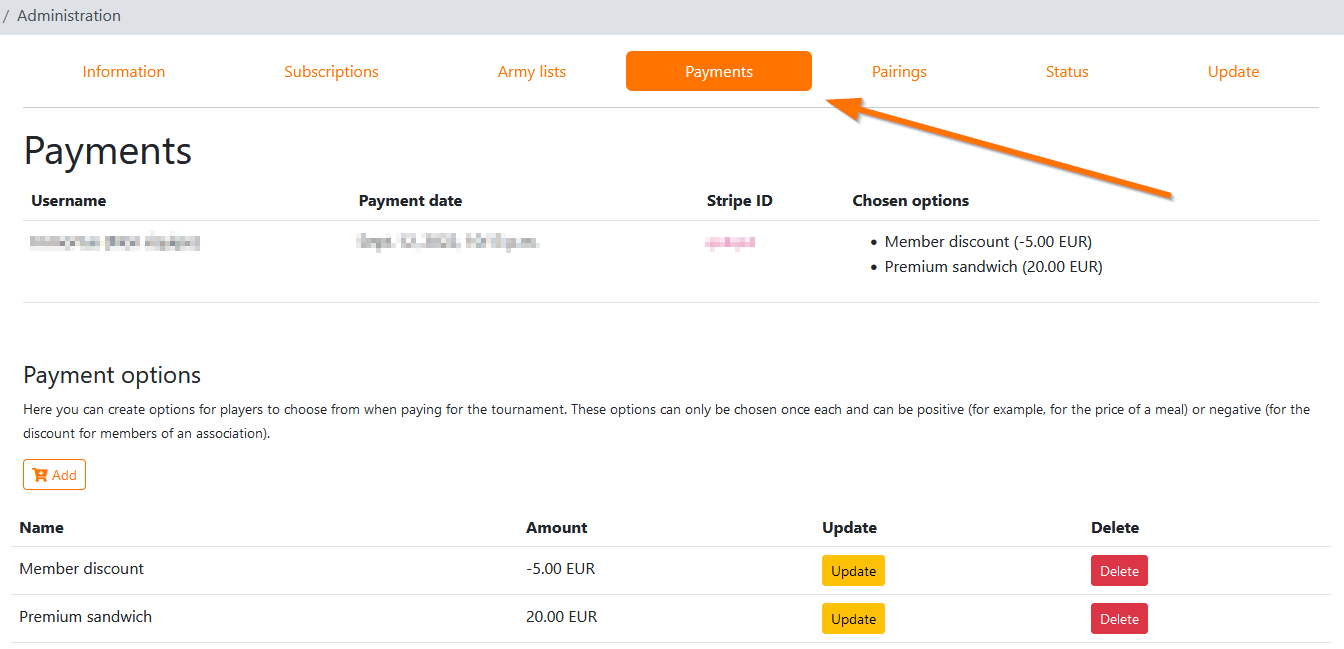Open the Information tab
This screenshot has width=1344, height=649.
coord(124,72)
